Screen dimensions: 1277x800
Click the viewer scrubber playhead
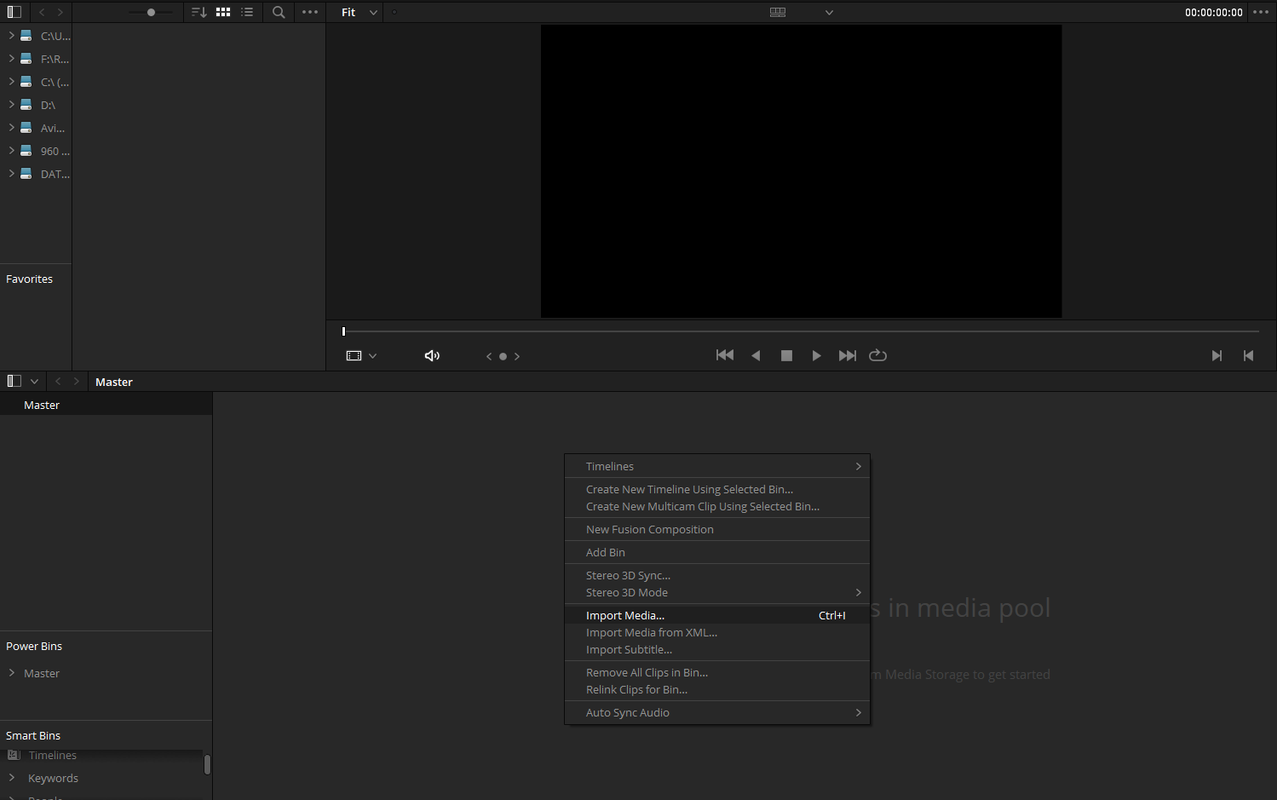coord(343,331)
